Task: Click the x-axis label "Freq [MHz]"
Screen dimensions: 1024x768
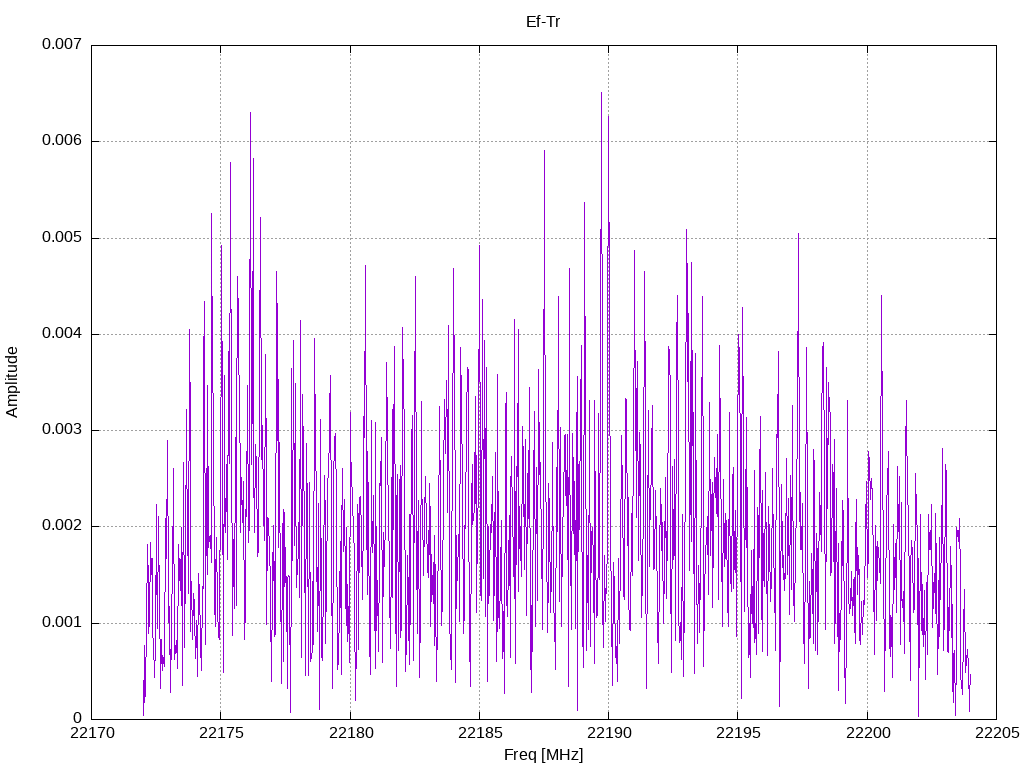Action: click(543, 755)
